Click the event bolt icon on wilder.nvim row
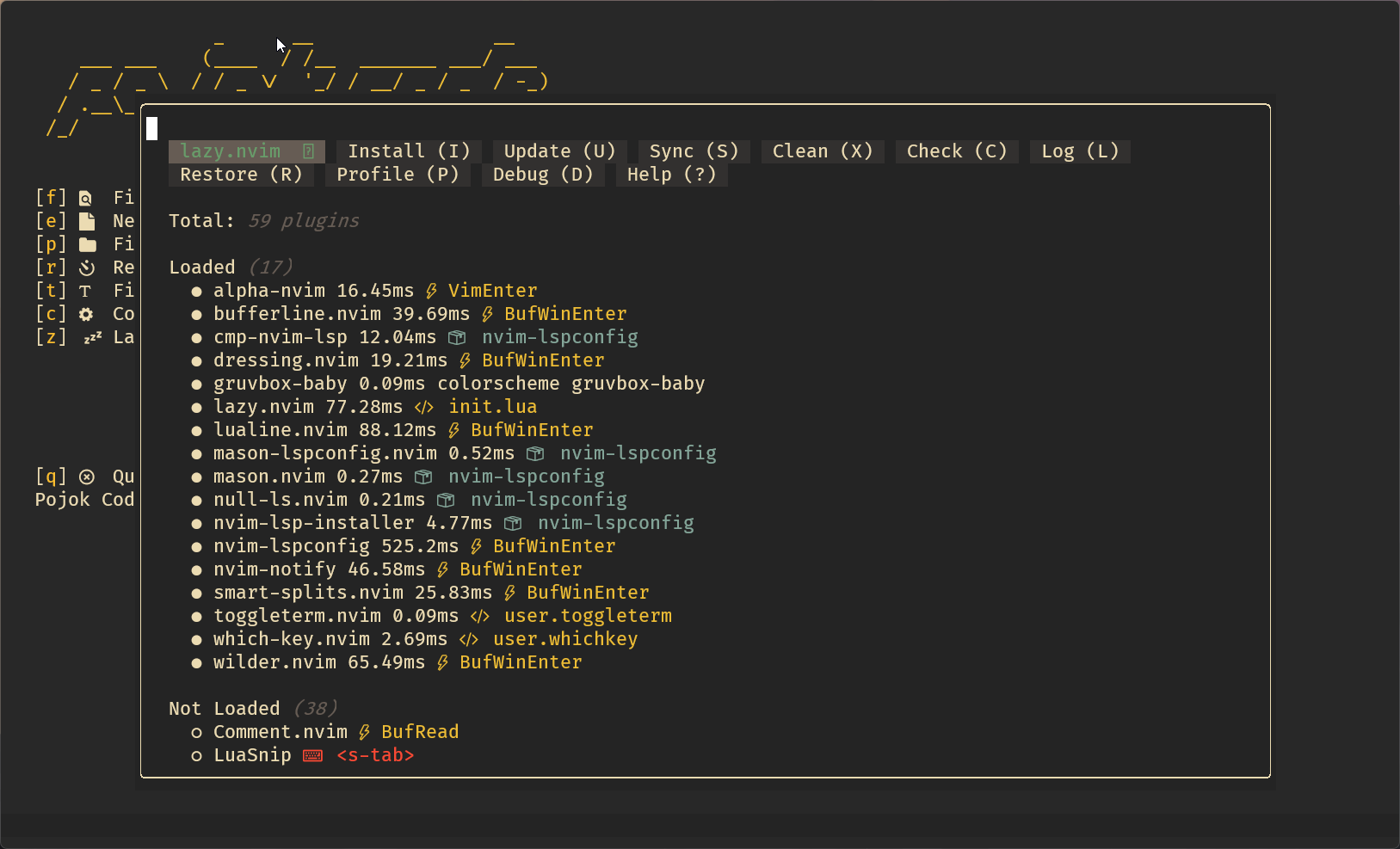The image size is (1400, 849). (443, 662)
